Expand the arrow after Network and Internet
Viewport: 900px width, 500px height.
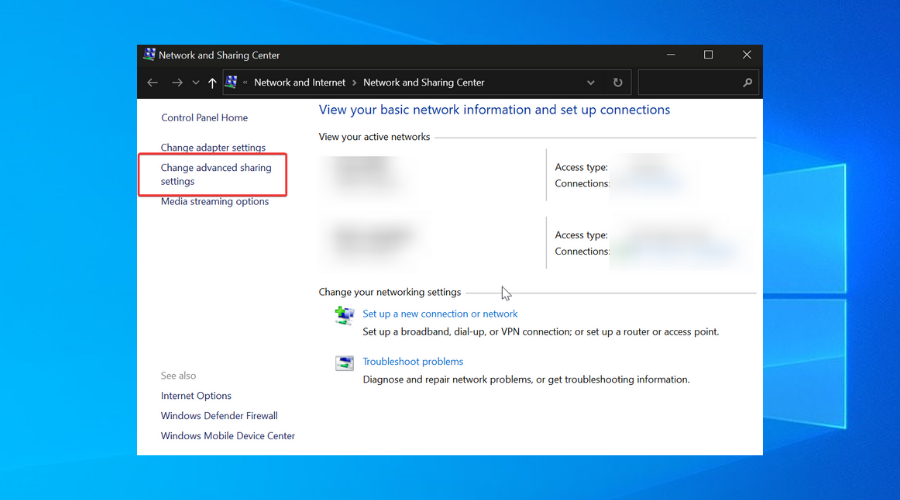pos(354,83)
